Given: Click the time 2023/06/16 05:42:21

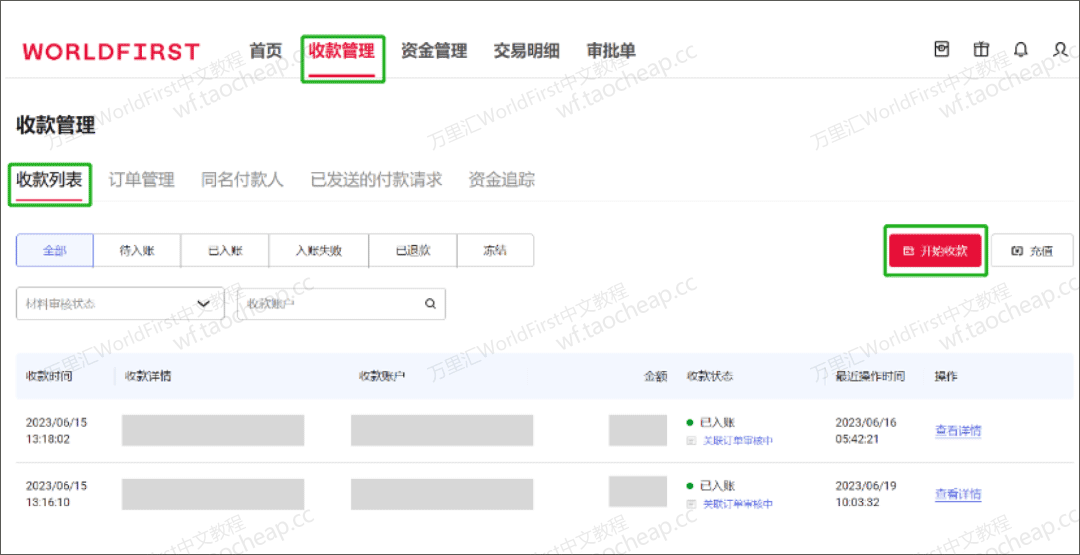Looking at the screenshot, I should [x=866, y=431].
